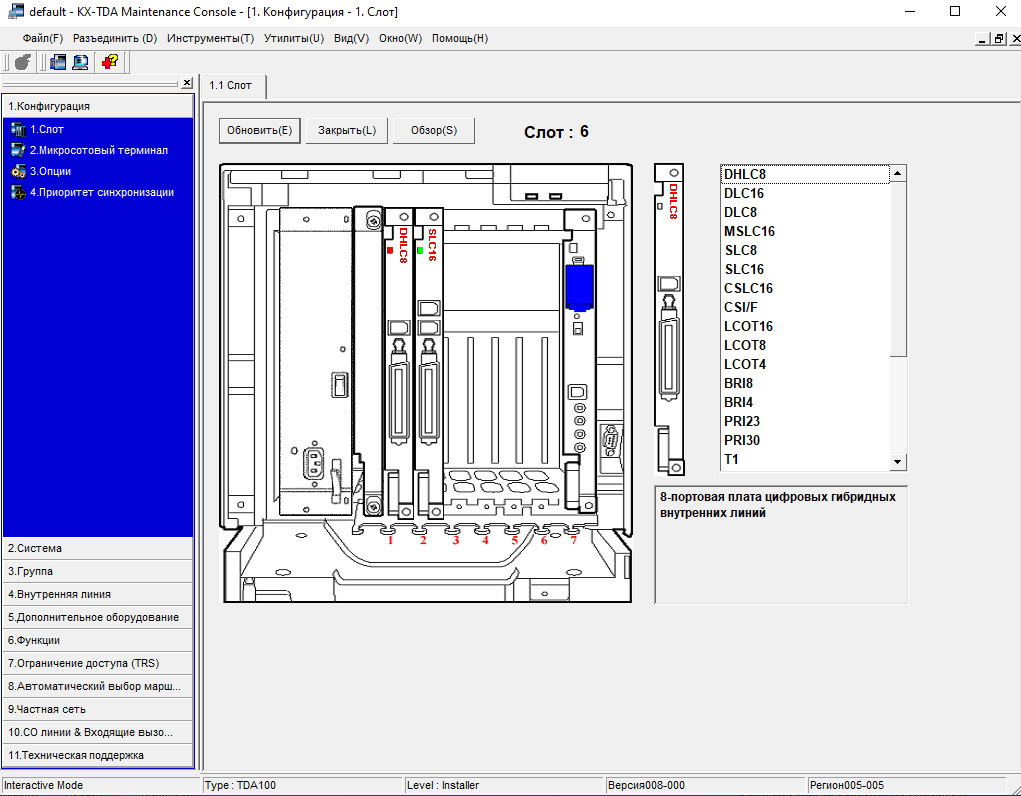Viewport: 1021px width, 796px height.
Task: Close the left navigation panel with X
Action: [187, 83]
